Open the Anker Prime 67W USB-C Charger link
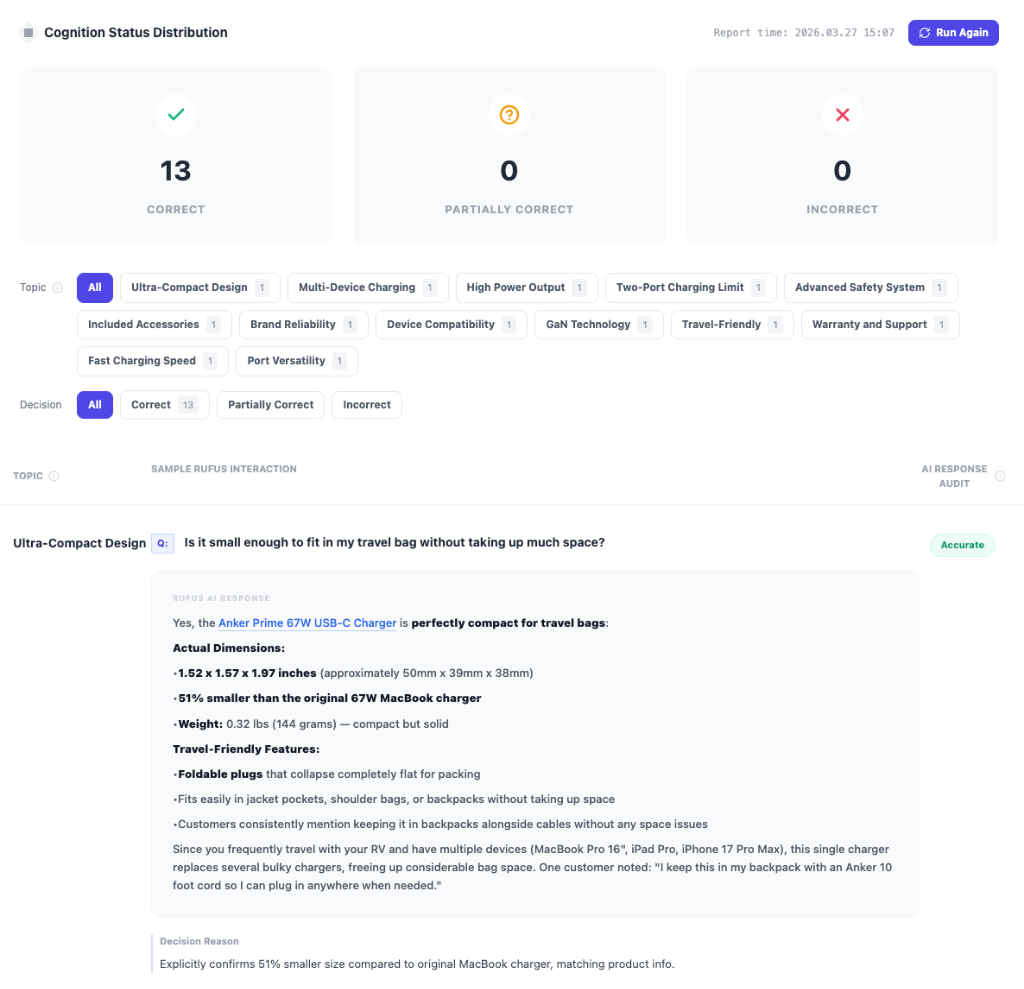This screenshot has width=1024, height=989. (x=307, y=623)
